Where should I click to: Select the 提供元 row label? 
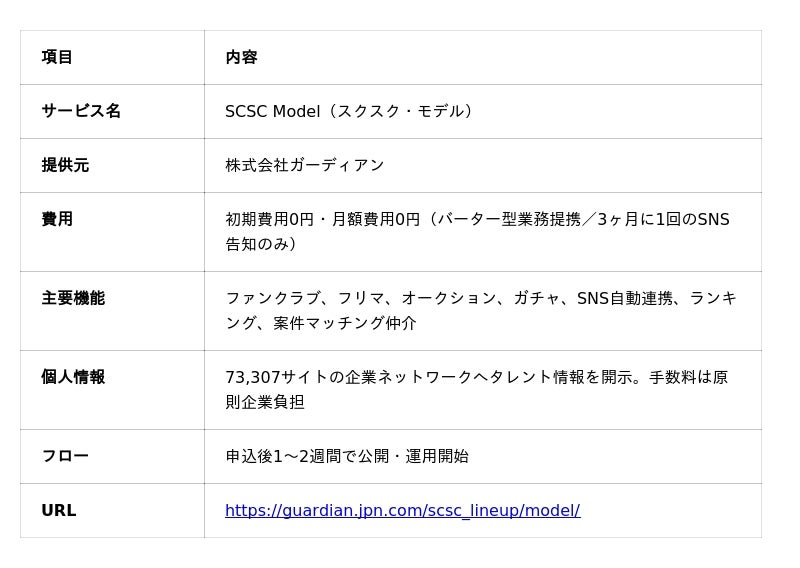[65, 166]
